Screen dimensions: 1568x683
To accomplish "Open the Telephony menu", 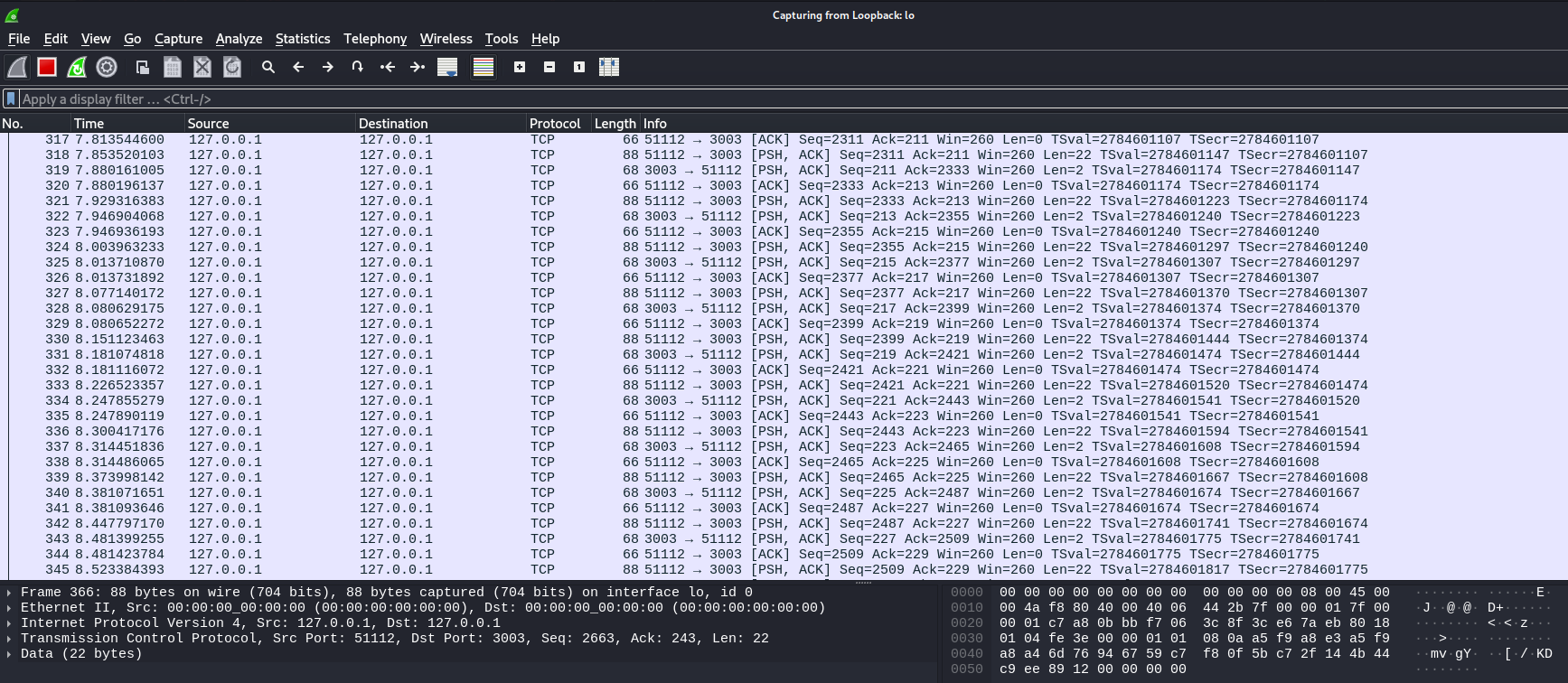I will [375, 39].
